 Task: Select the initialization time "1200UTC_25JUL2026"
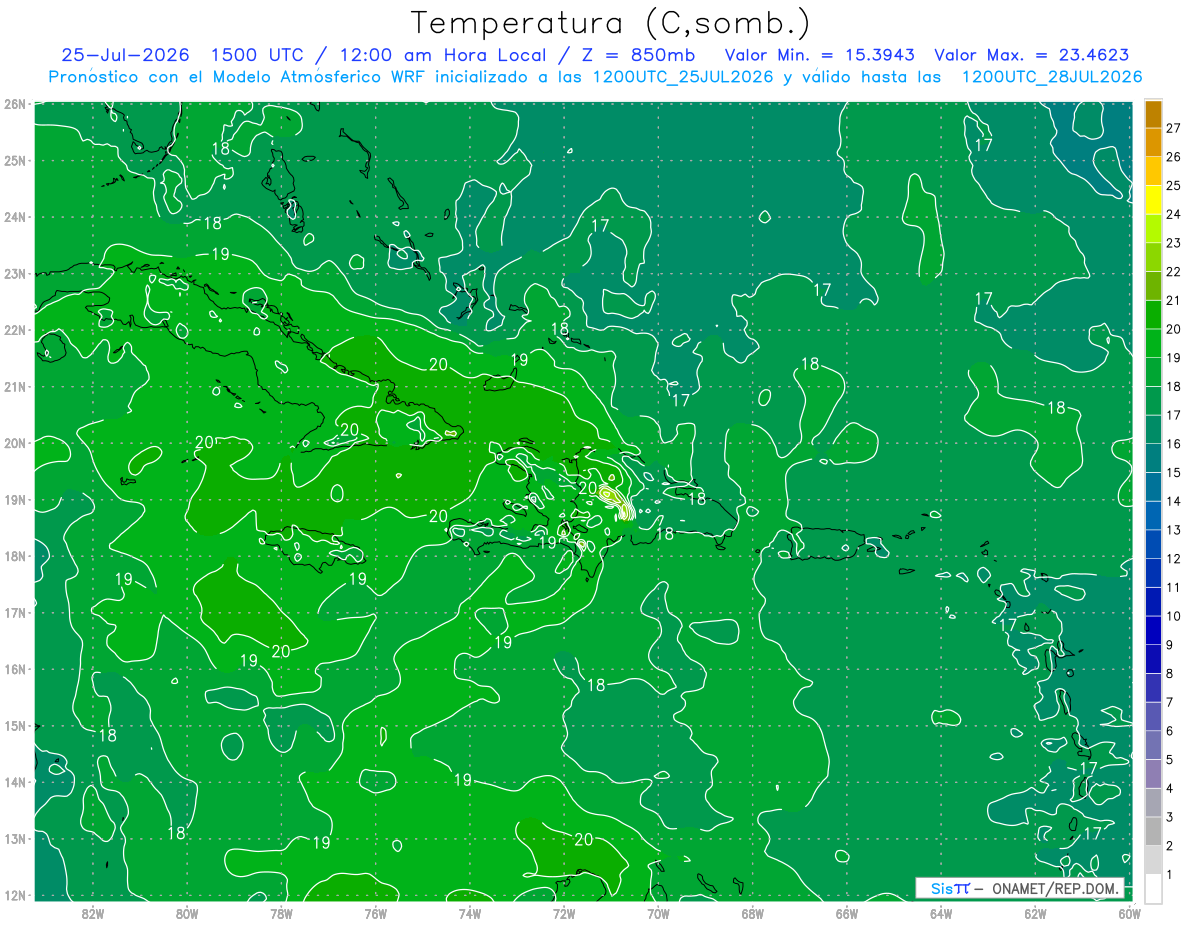click(683, 77)
